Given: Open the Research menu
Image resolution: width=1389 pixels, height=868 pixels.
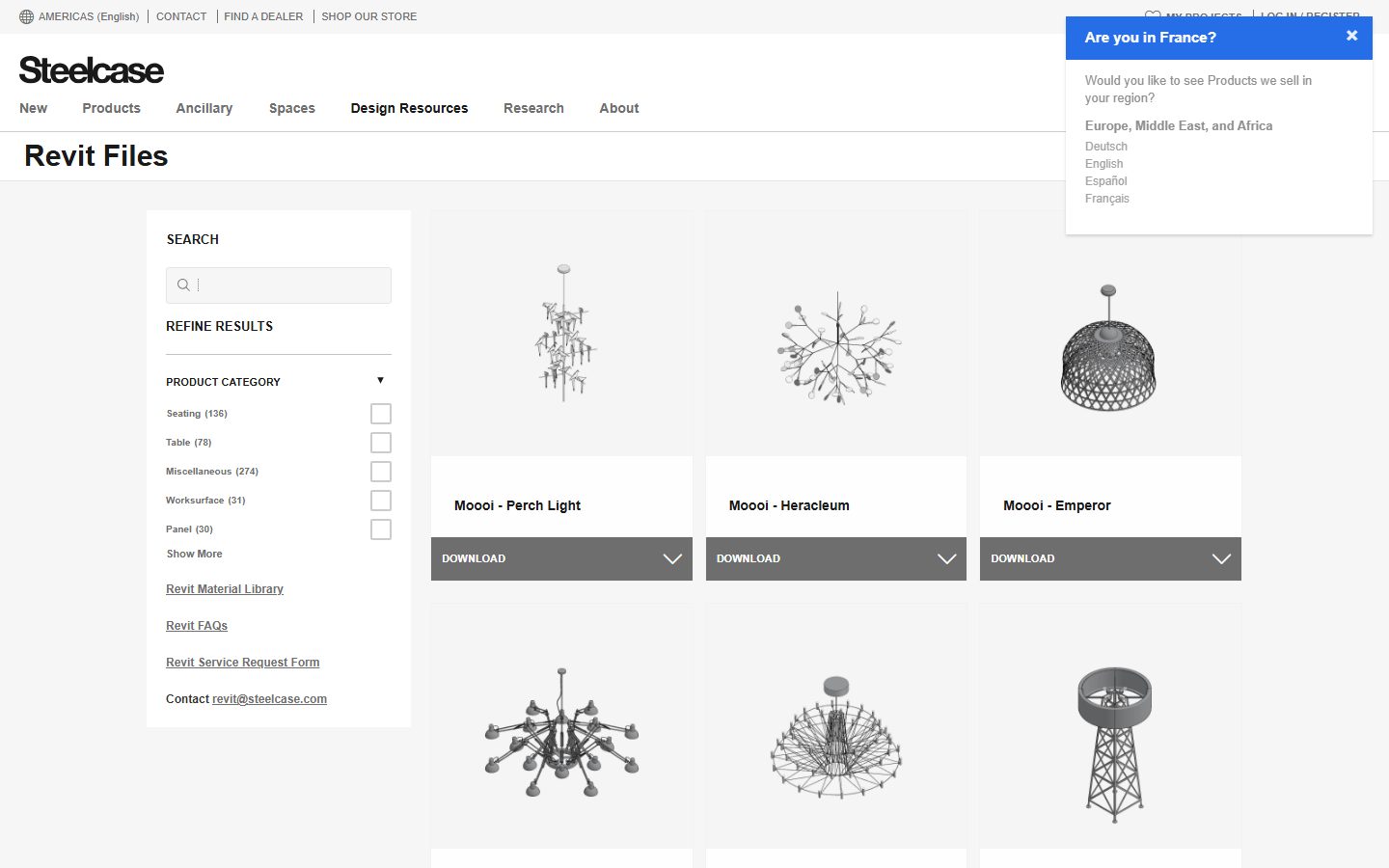Looking at the screenshot, I should (533, 108).
